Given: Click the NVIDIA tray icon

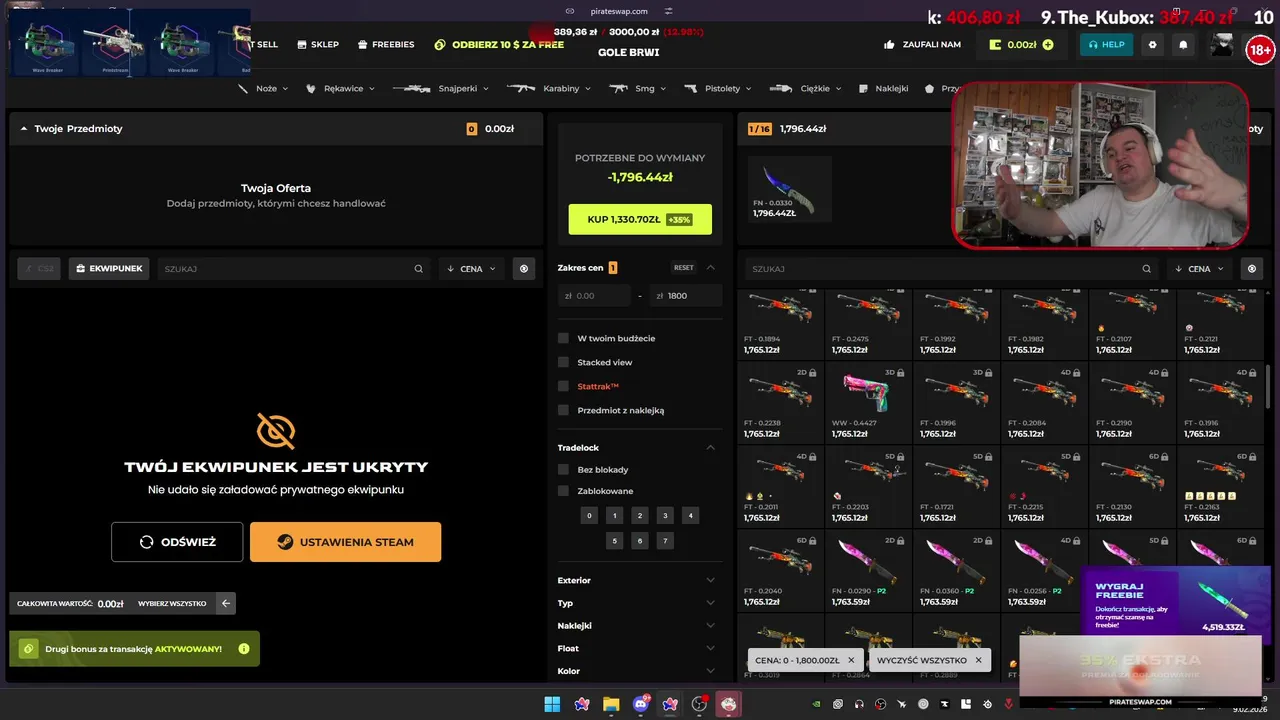Looking at the screenshot, I should 816,704.
